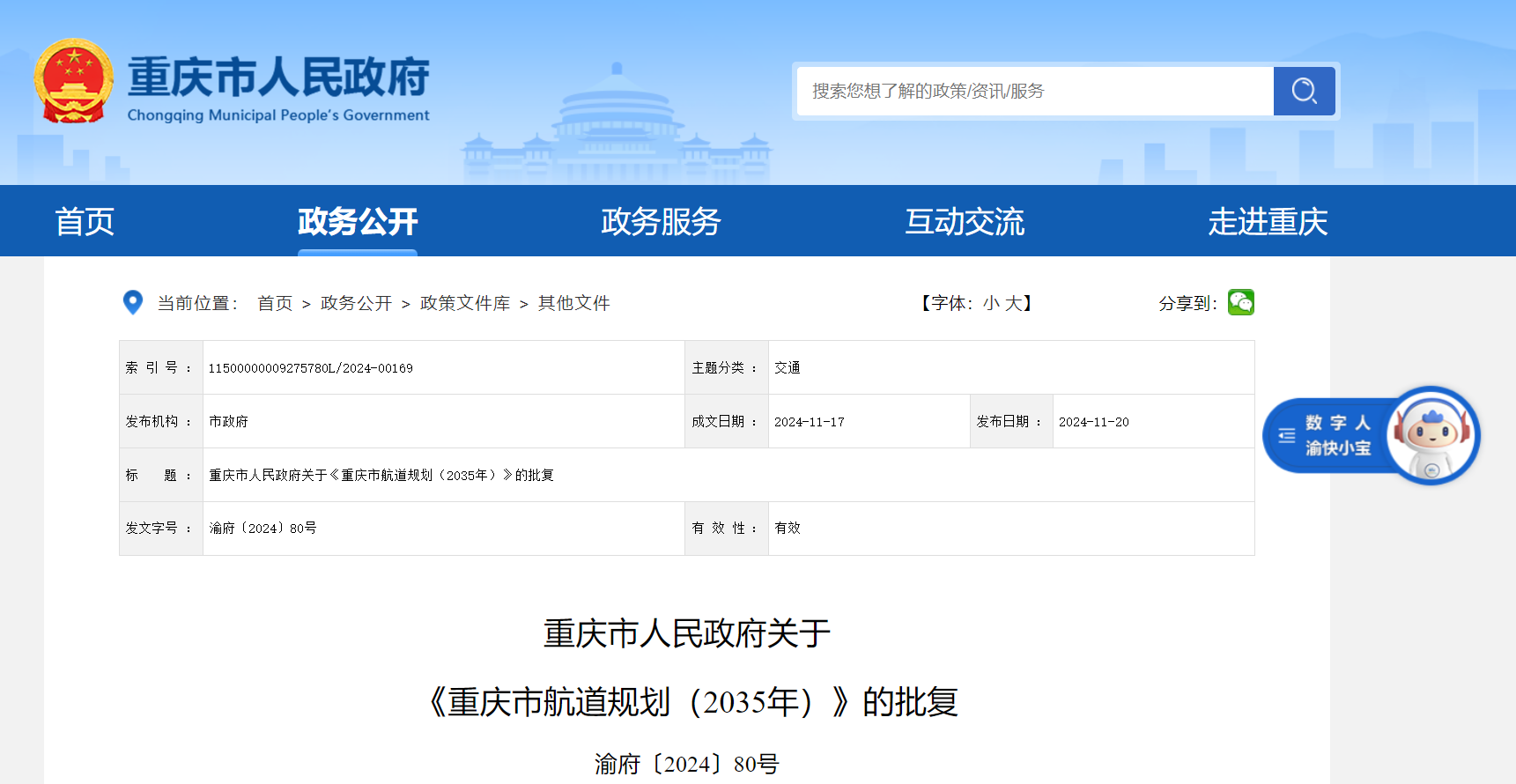Click the publish date 2024-11-20
Viewport: 1516px width, 784px height.
(1094, 422)
